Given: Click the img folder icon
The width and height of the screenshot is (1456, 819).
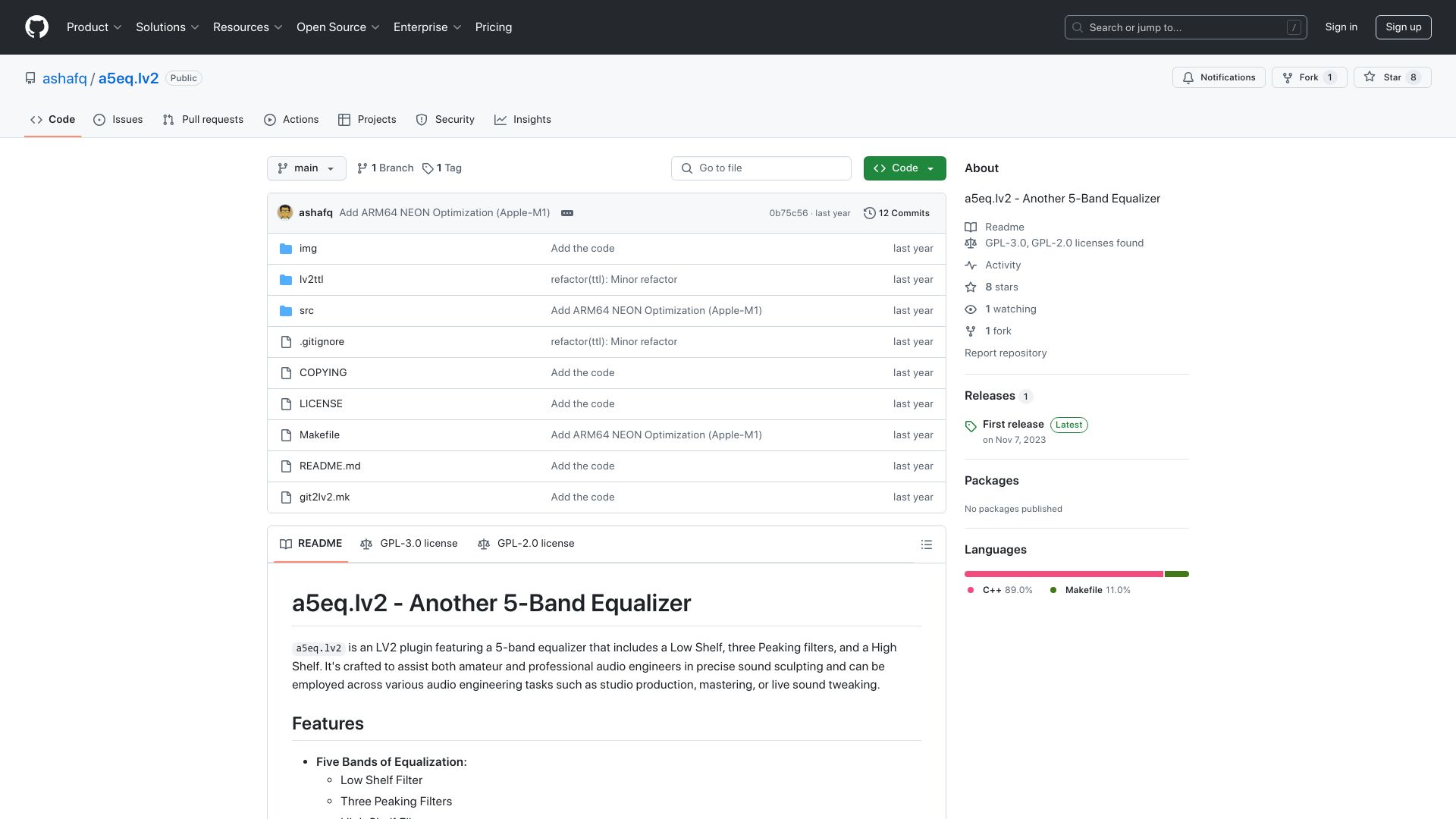Looking at the screenshot, I should 286,249.
